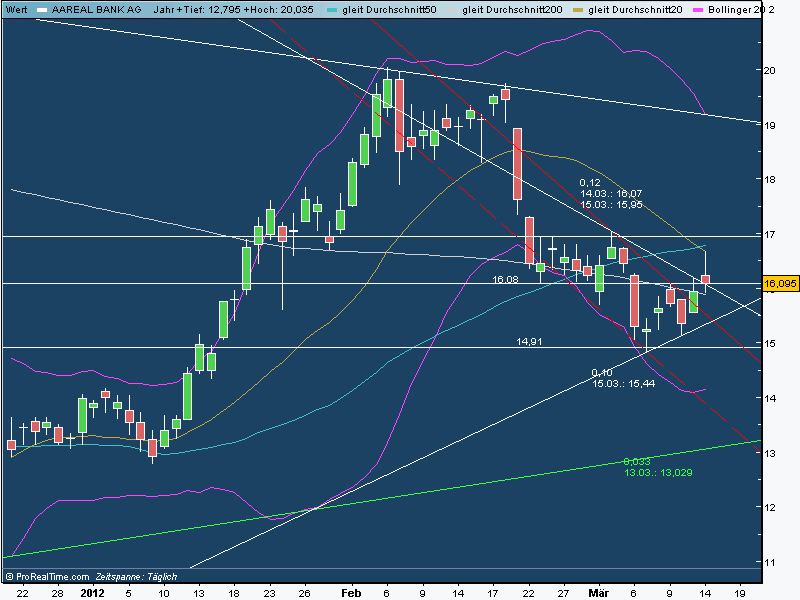Click the 'Zeitspanne: Täglich' timeframe label
The width and height of the screenshot is (800, 600).
click(136, 577)
